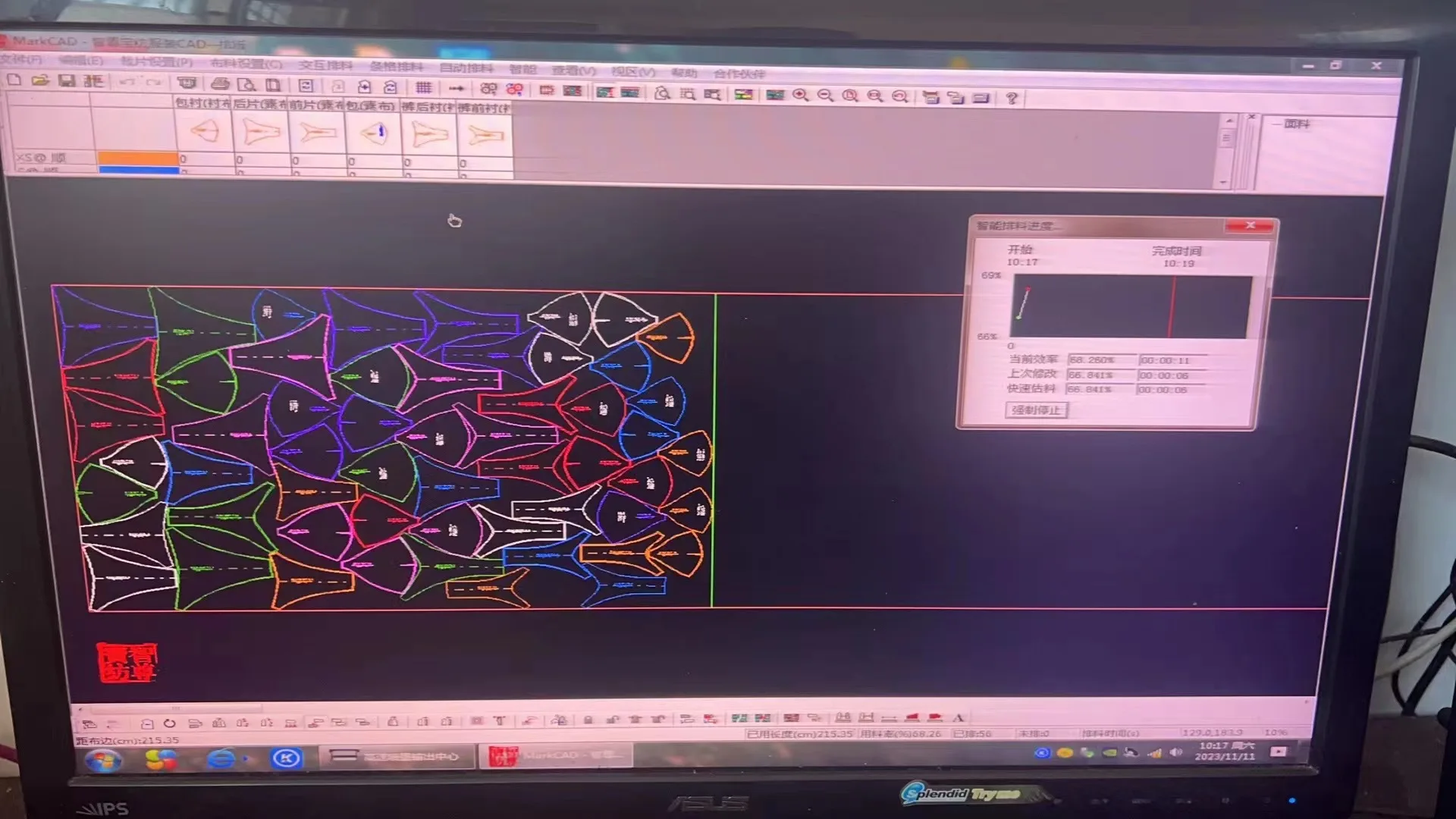Click the text 'A' tool in bottom toolbar
The height and width of the screenshot is (819, 1456).
click(958, 718)
